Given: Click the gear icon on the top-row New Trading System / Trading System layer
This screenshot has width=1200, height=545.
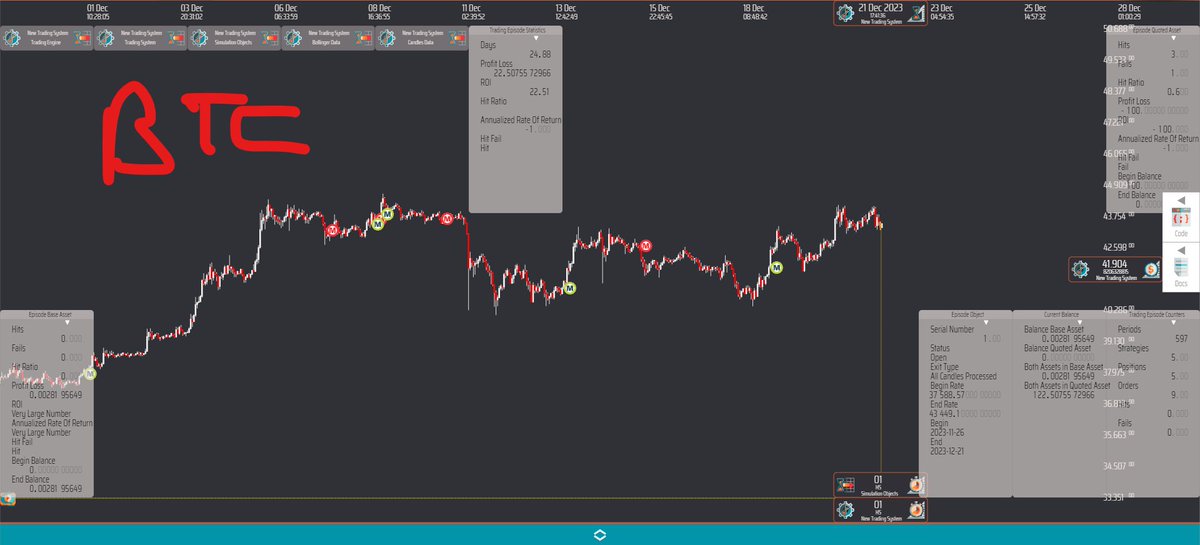Looking at the screenshot, I should tap(106, 38).
